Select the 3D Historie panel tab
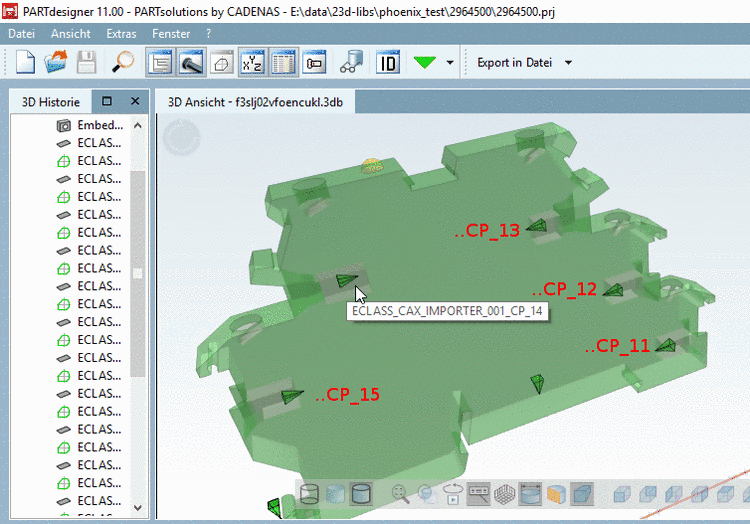Viewport: 750px width, 524px height. 51,102
